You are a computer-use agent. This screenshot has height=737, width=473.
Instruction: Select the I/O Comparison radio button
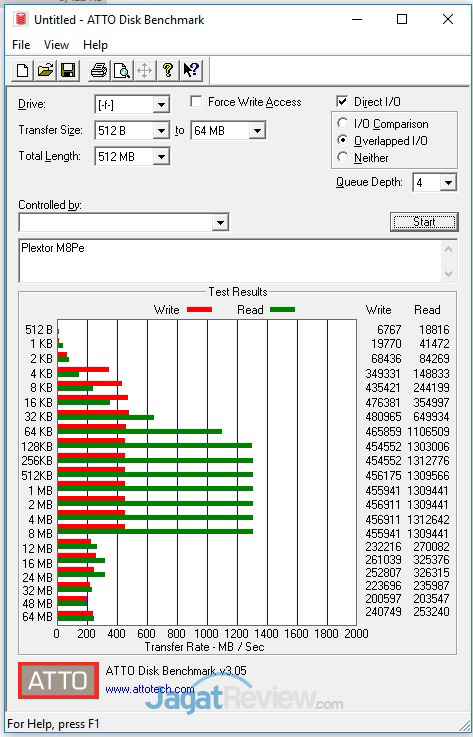343,124
